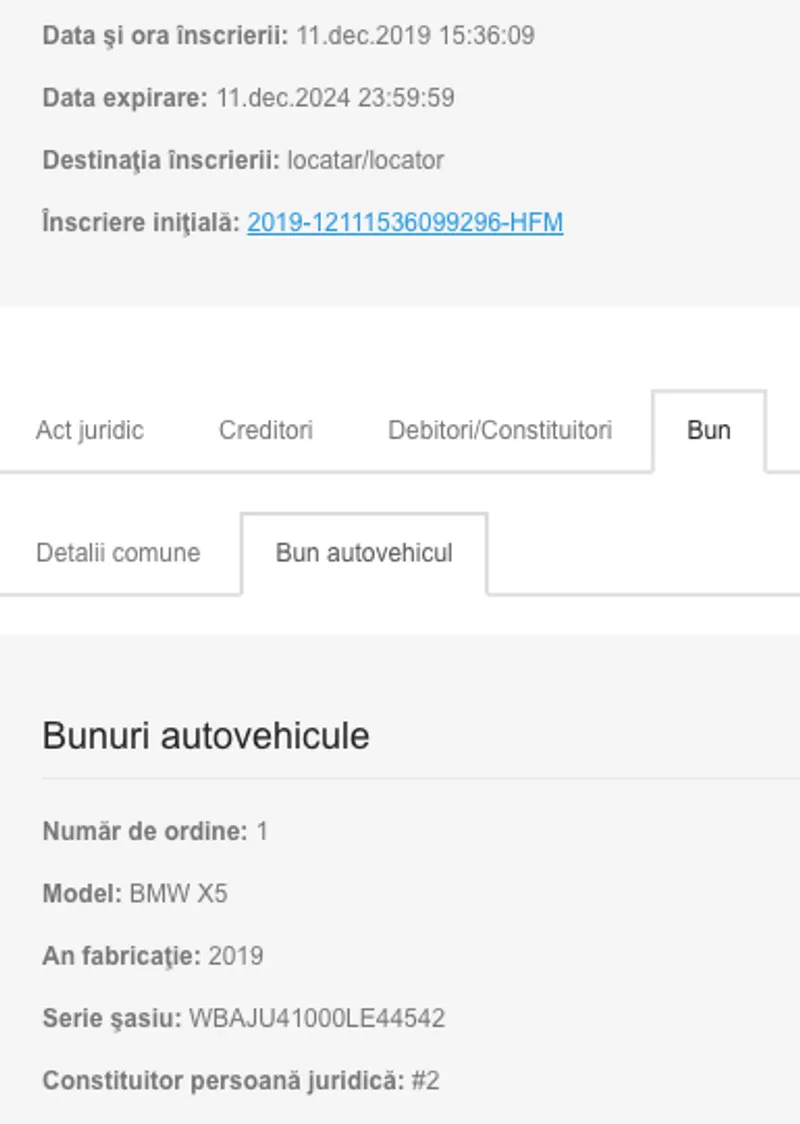The image size is (800, 1124).
Task: Open the initial registration link 2019-1211536099296-HFM
Action: click(x=405, y=222)
